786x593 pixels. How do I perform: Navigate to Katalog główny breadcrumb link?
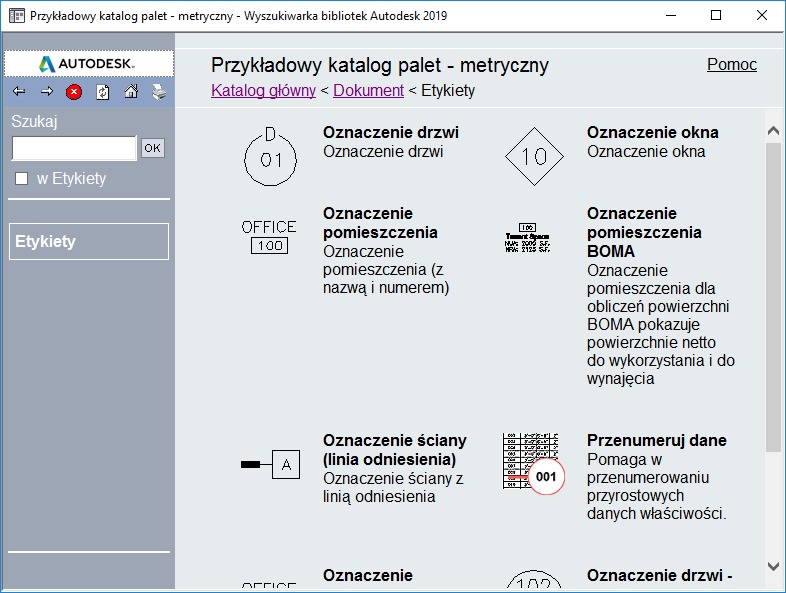263,90
